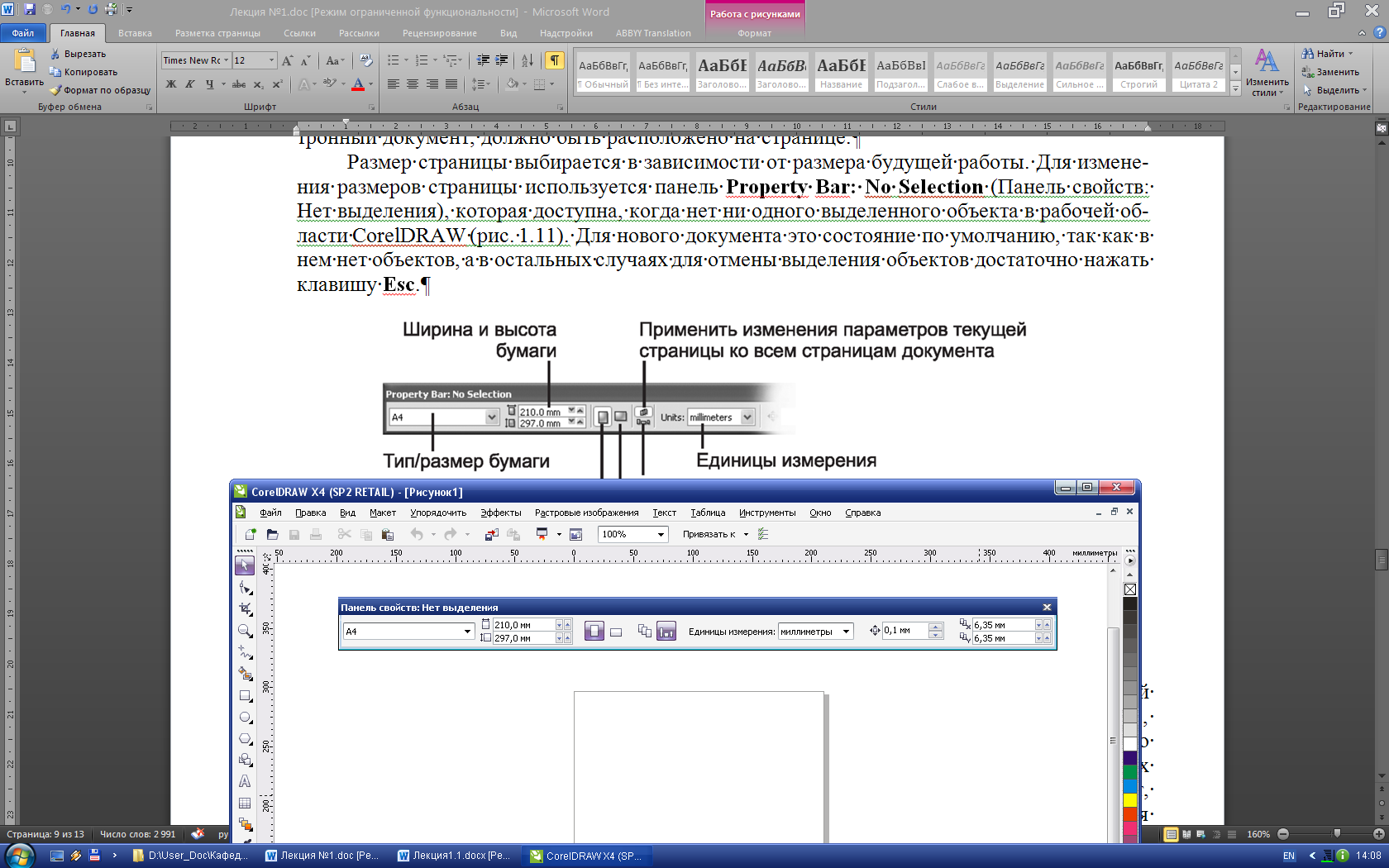Switch to Рецензирование ribbon tab
Image resolution: width=1389 pixels, height=868 pixels.
pos(440,33)
